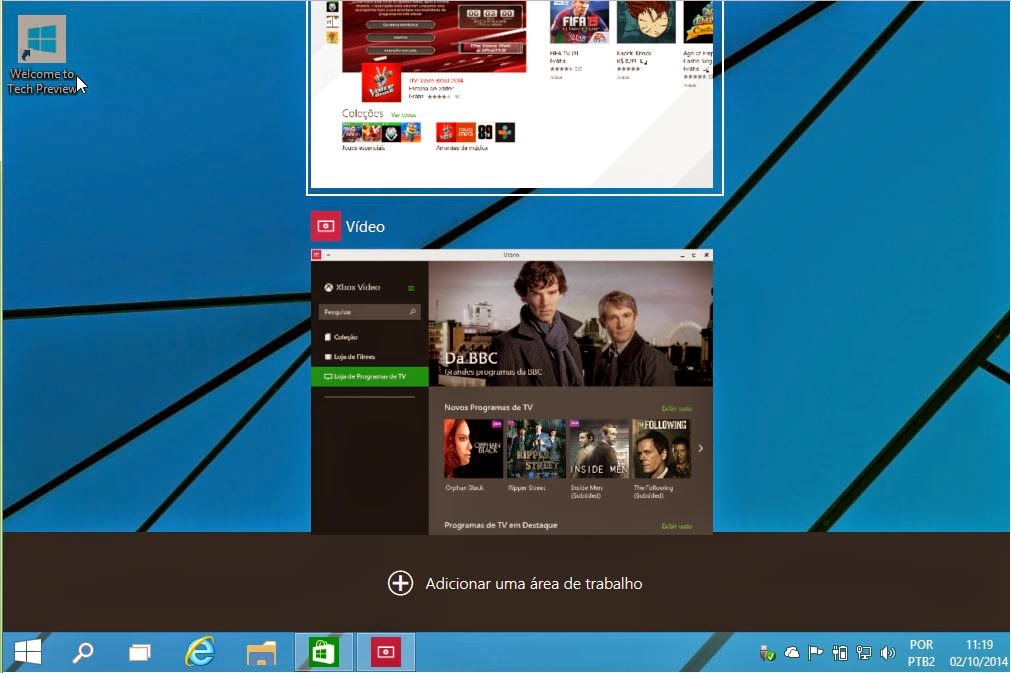The height and width of the screenshot is (673, 1011).
Task: Click Orphan Black poster in Video thumbnail
Action: point(473,449)
